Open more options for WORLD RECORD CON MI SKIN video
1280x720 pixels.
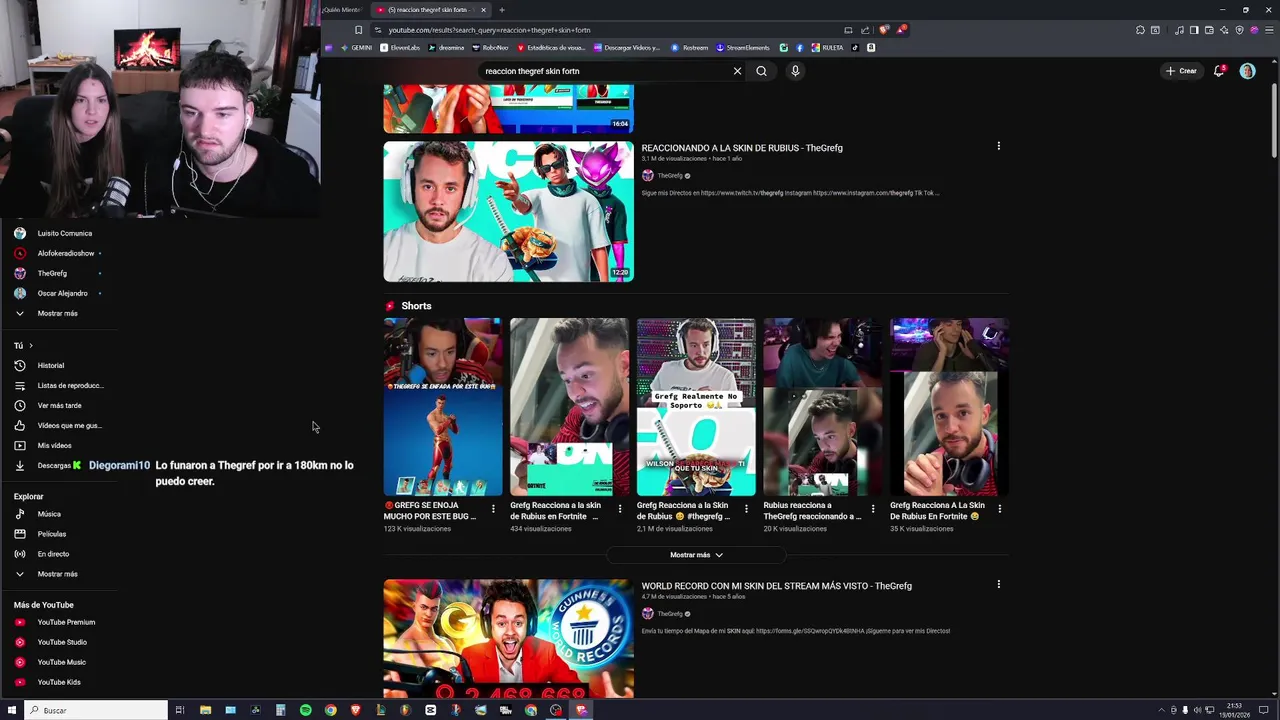[998, 584]
